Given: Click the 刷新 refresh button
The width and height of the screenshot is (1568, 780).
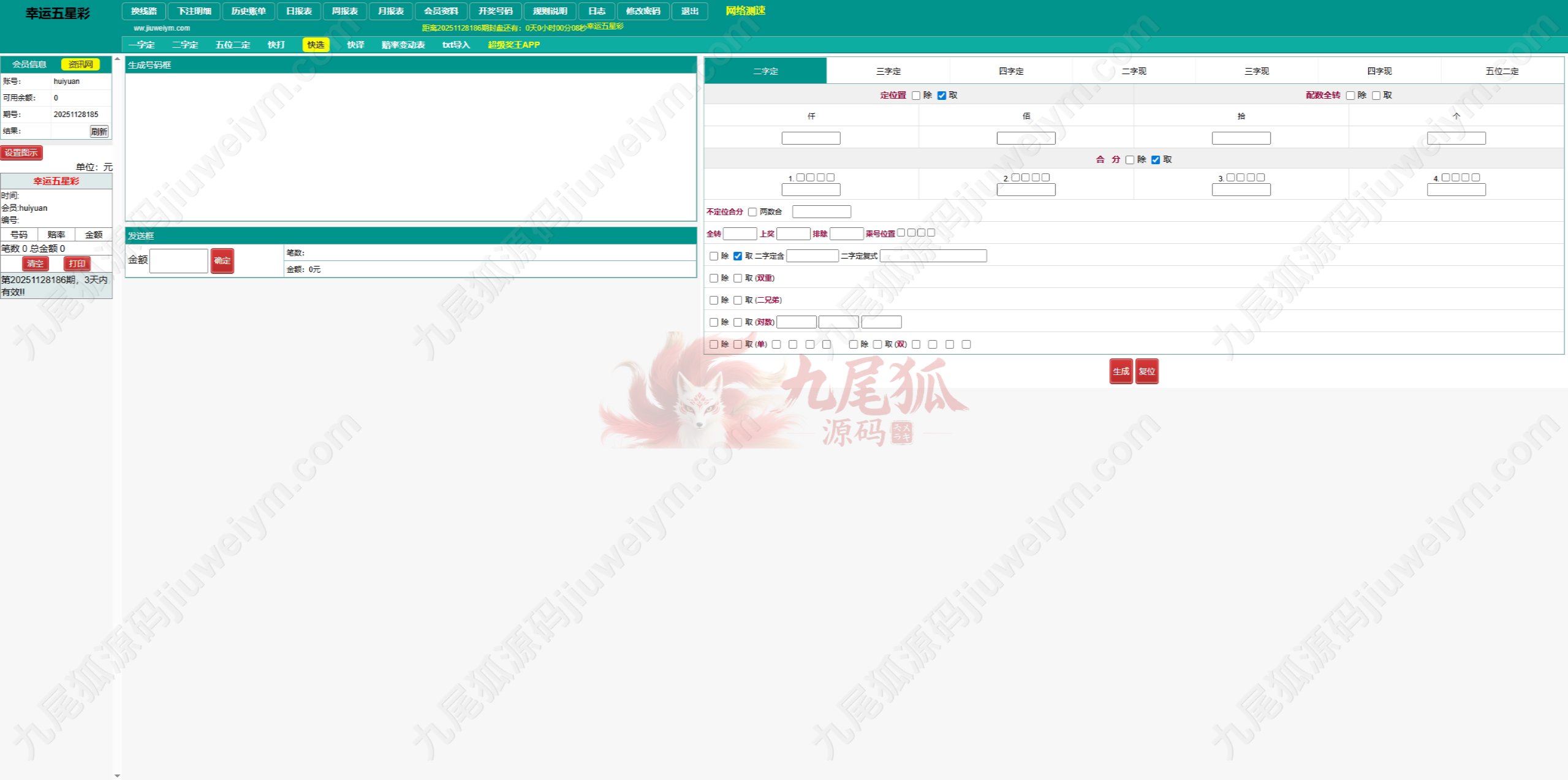Looking at the screenshot, I should (x=99, y=131).
